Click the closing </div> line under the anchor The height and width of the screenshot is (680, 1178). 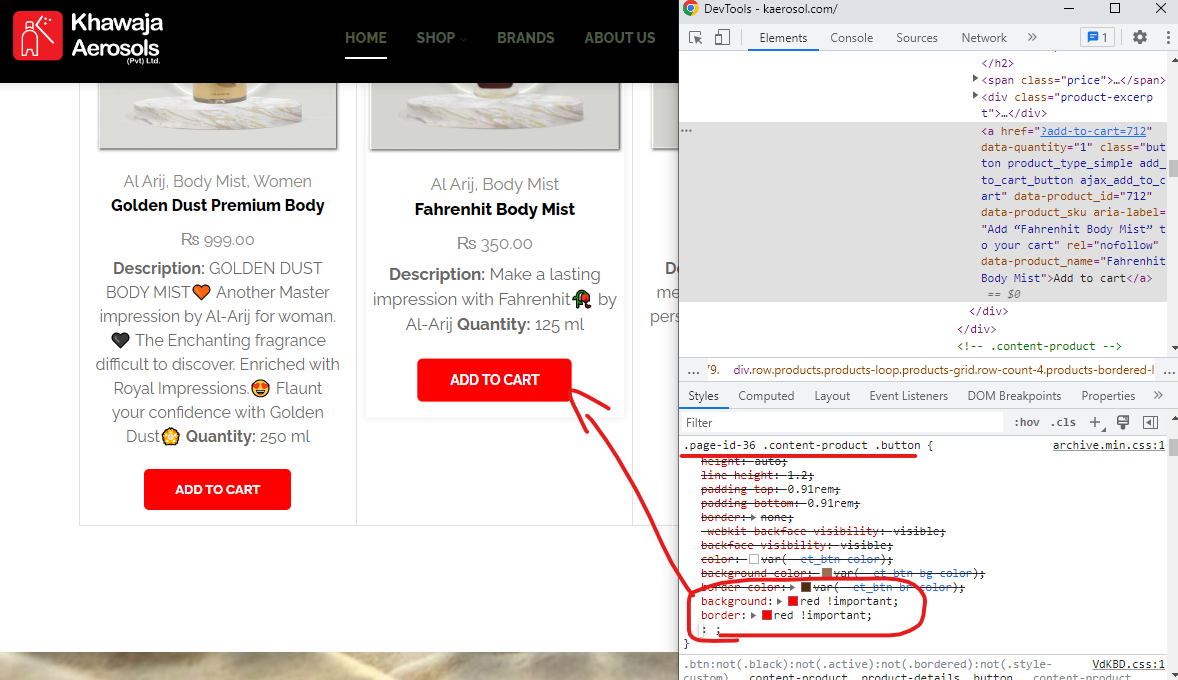coord(989,311)
